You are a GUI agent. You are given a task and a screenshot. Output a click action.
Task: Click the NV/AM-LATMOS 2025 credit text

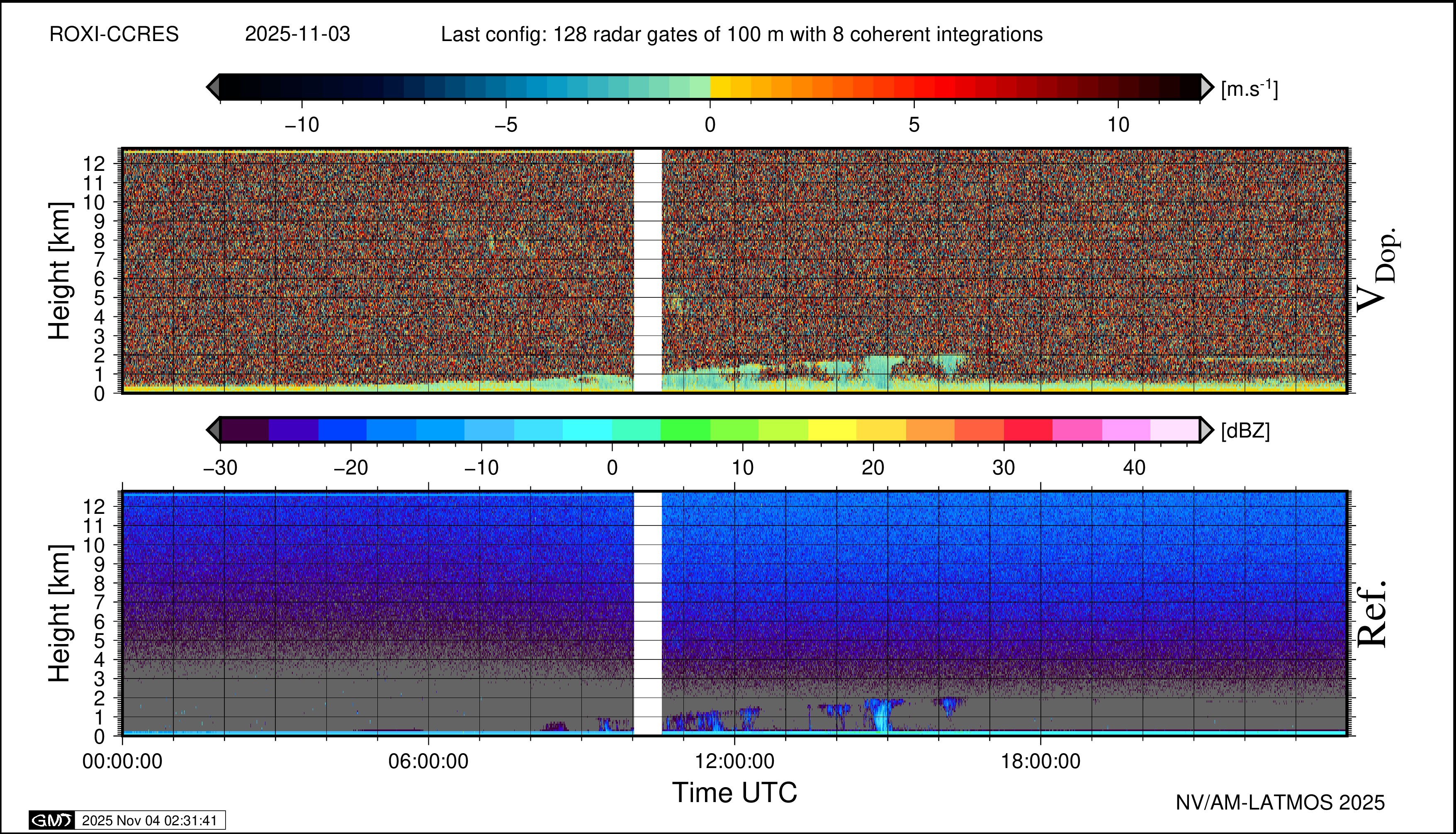[1280, 803]
